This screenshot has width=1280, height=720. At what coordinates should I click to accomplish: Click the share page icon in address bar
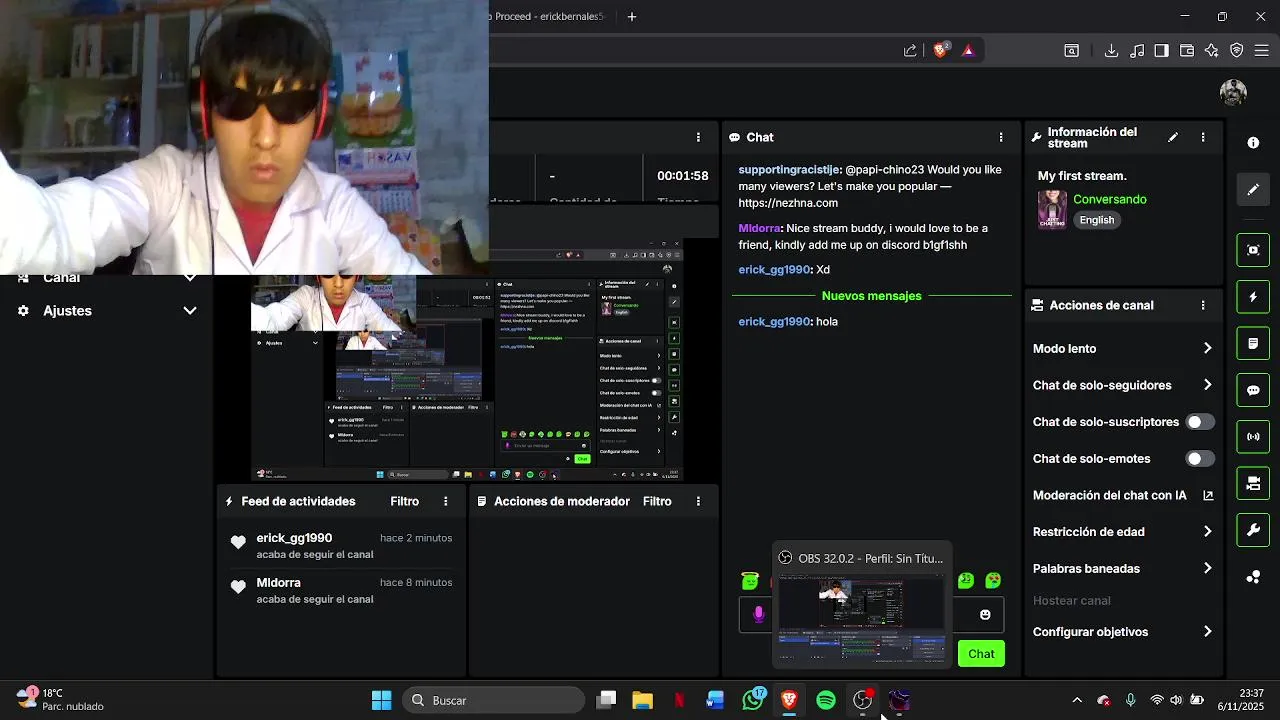(910, 50)
